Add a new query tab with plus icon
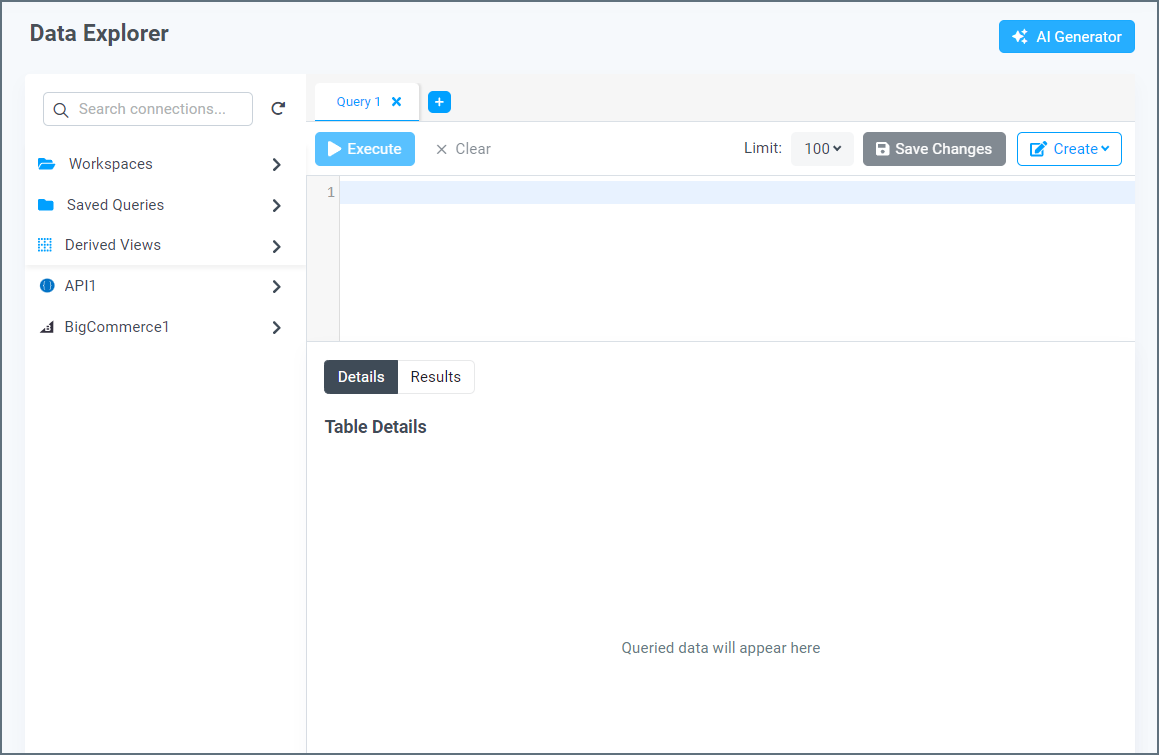The height and width of the screenshot is (755, 1159). (x=439, y=102)
